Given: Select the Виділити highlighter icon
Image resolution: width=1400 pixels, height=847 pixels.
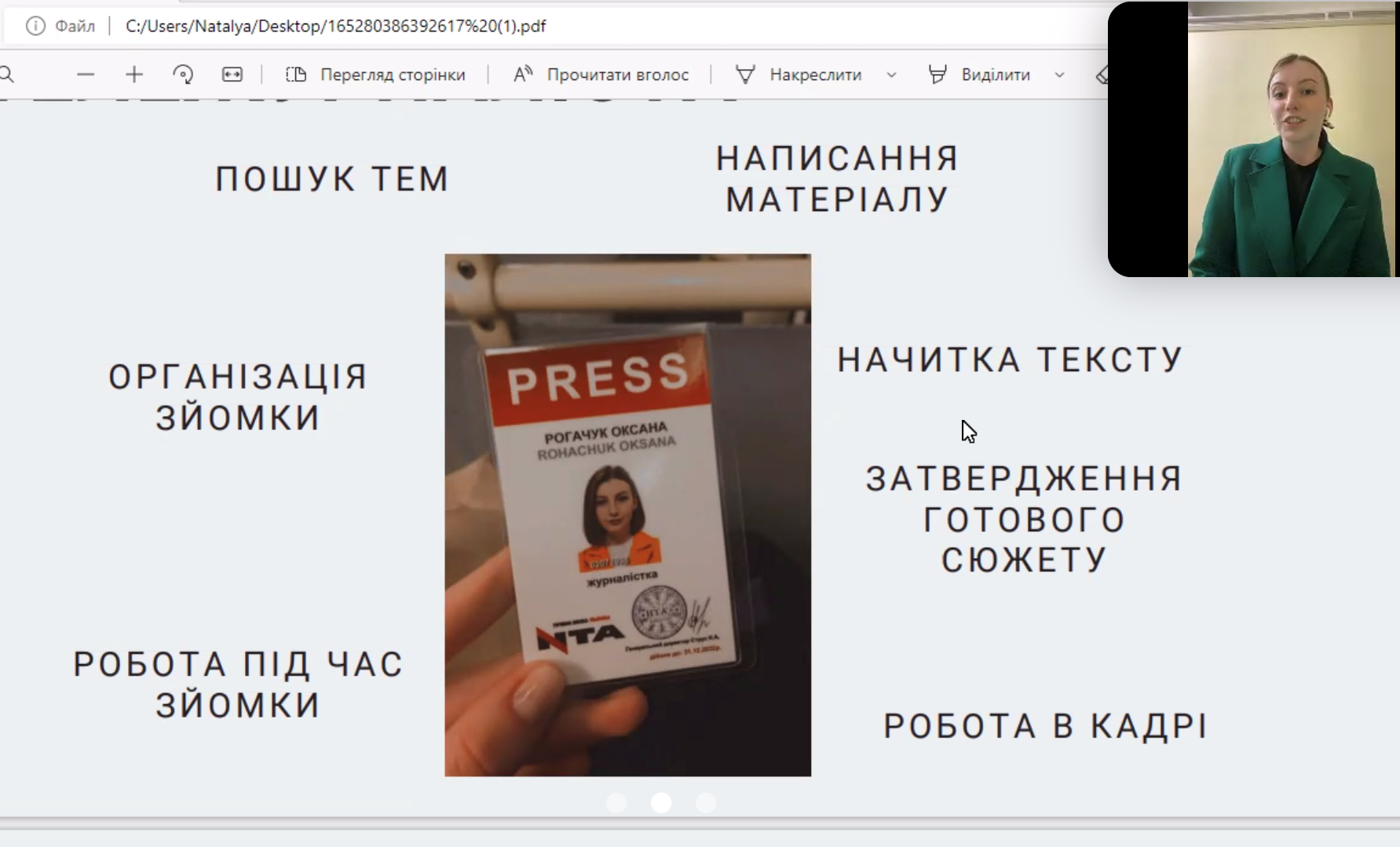Looking at the screenshot, I should coord(938,74).
